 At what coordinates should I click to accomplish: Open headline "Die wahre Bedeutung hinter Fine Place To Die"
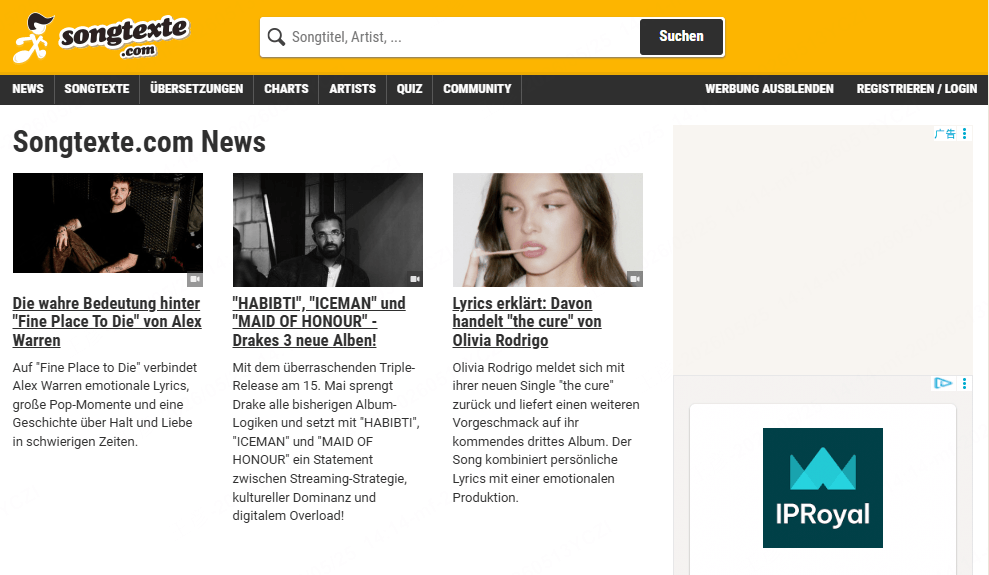point(107,322)
